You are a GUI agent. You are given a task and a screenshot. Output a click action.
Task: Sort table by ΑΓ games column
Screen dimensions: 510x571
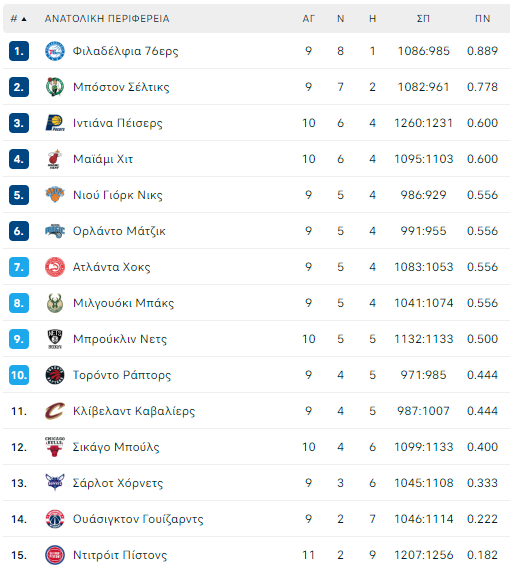tap(309, 19)
